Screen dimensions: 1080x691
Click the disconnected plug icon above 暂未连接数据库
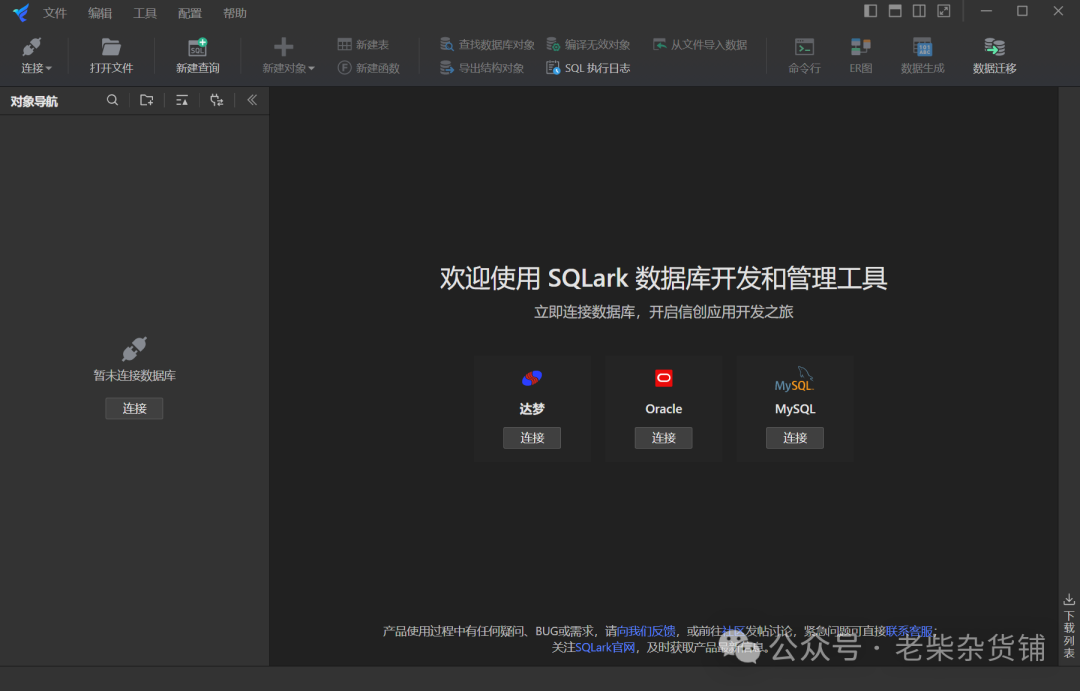pos(134,349)
